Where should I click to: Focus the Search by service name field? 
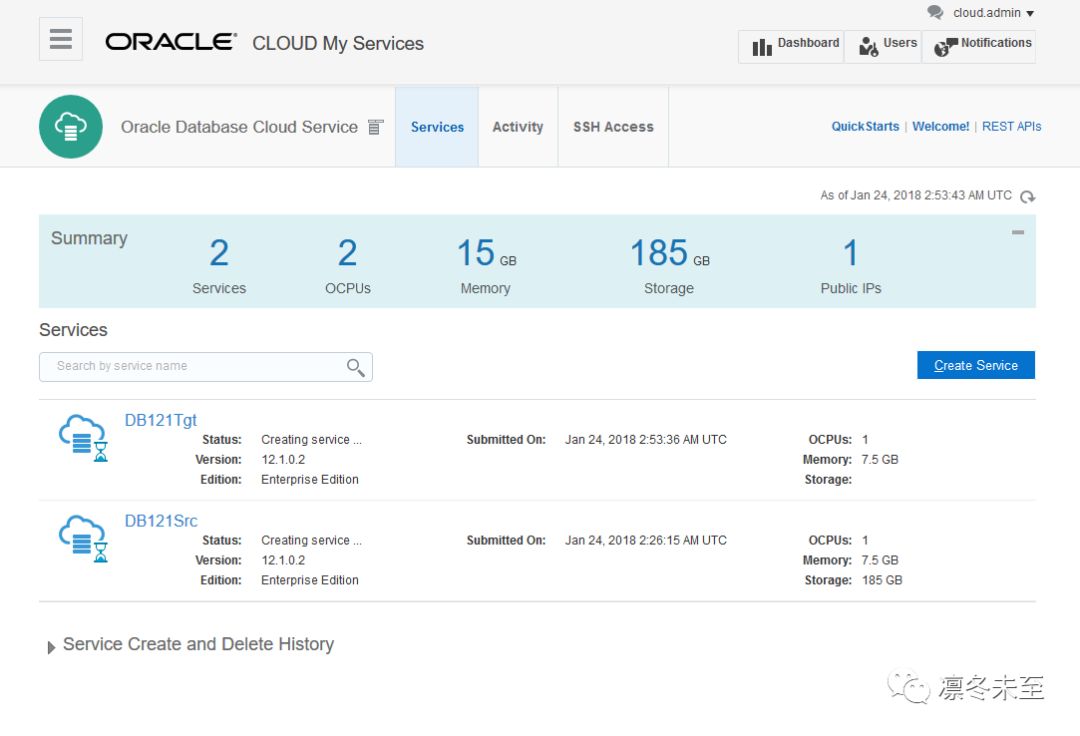[x=205, y=367]
